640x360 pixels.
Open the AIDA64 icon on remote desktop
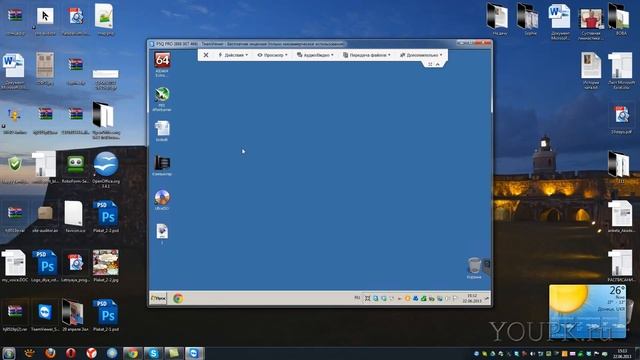pyautogui.click(x=162, y=64)
